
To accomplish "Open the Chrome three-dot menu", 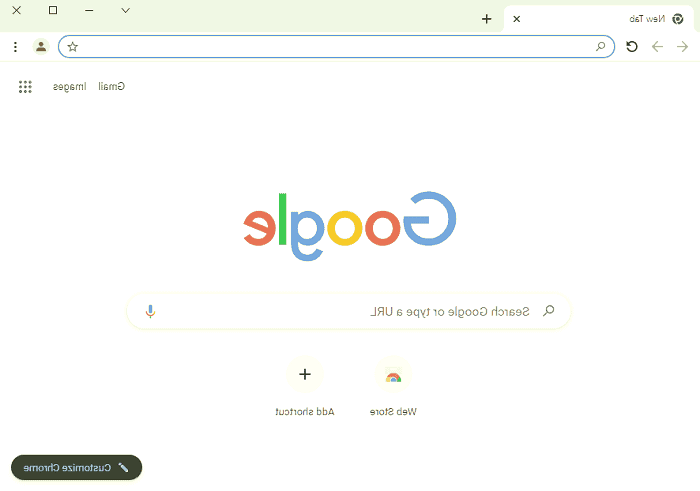I will click(x=16, y=46).
